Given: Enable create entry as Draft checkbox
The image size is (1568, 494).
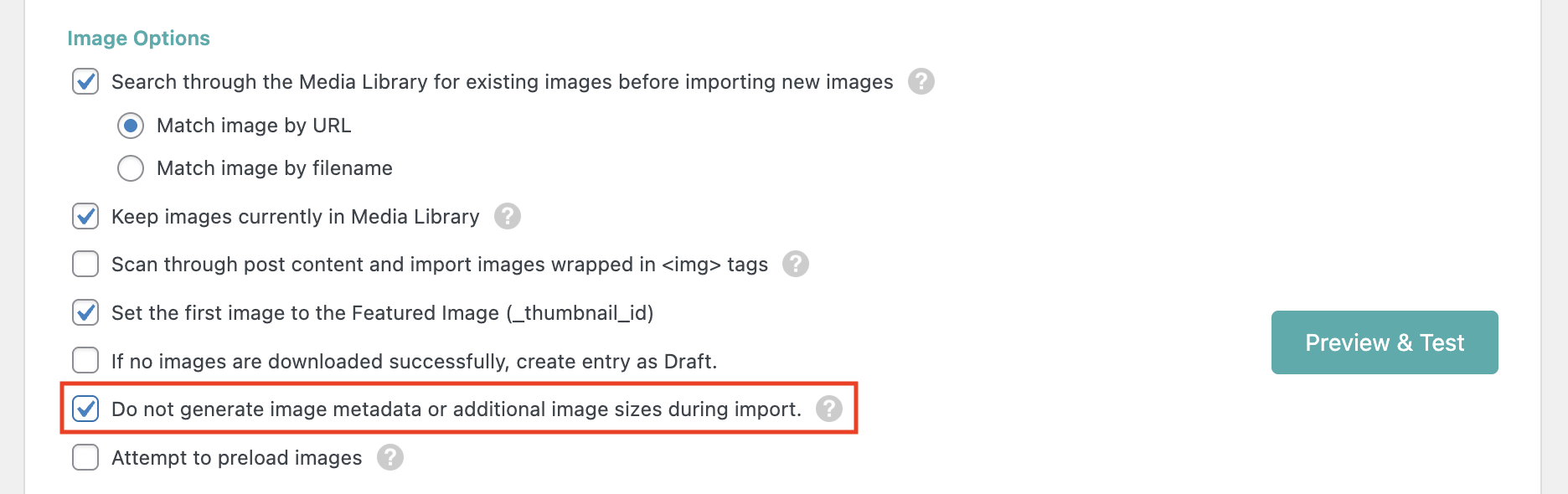Looking at the screenshot, I should click(x=85, y=361).
